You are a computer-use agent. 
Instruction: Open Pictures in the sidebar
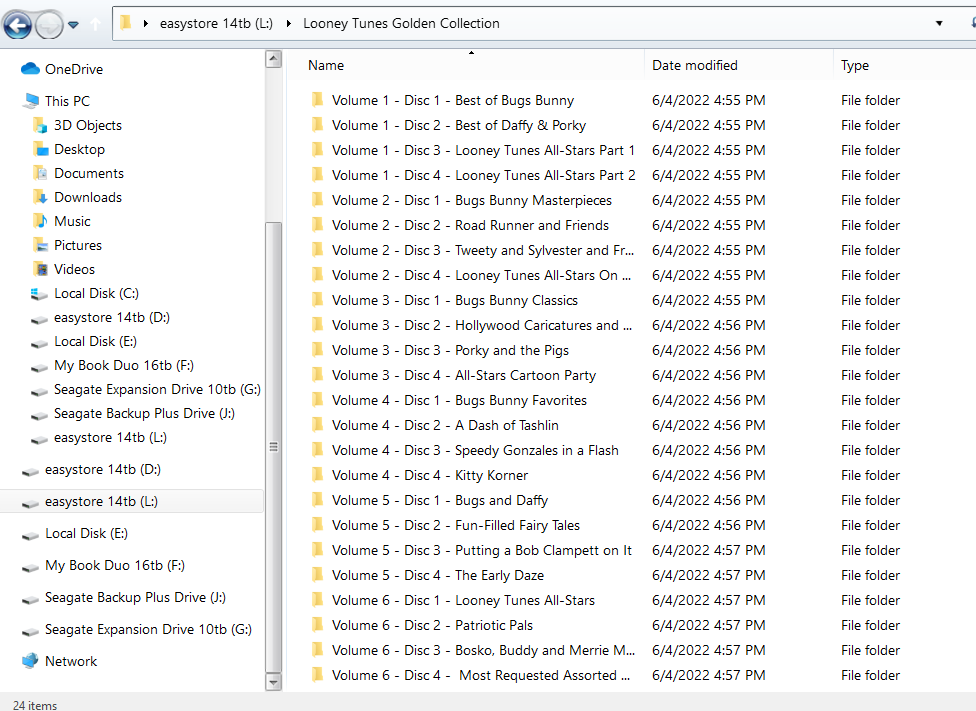78,245
